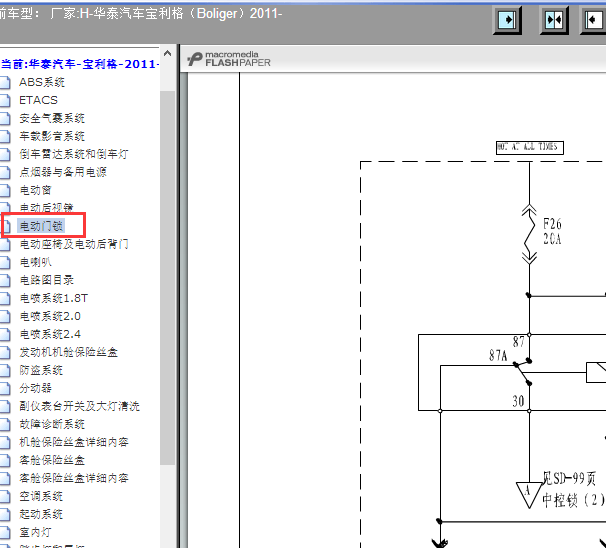Click the inward-facing arrows button in top bar
This screenshot has width=606, height=548.
coord(554,20)
